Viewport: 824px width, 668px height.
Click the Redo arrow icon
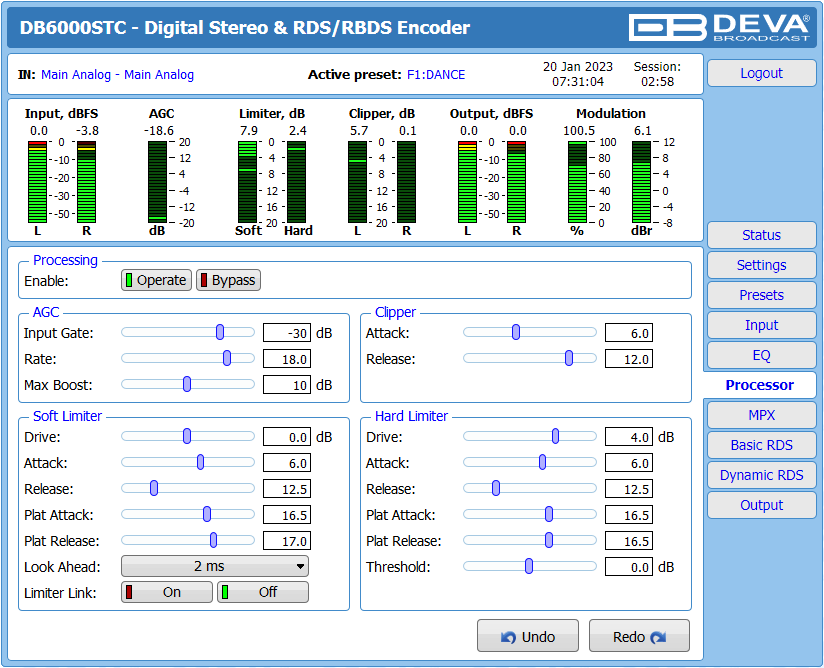pos(658,637)
